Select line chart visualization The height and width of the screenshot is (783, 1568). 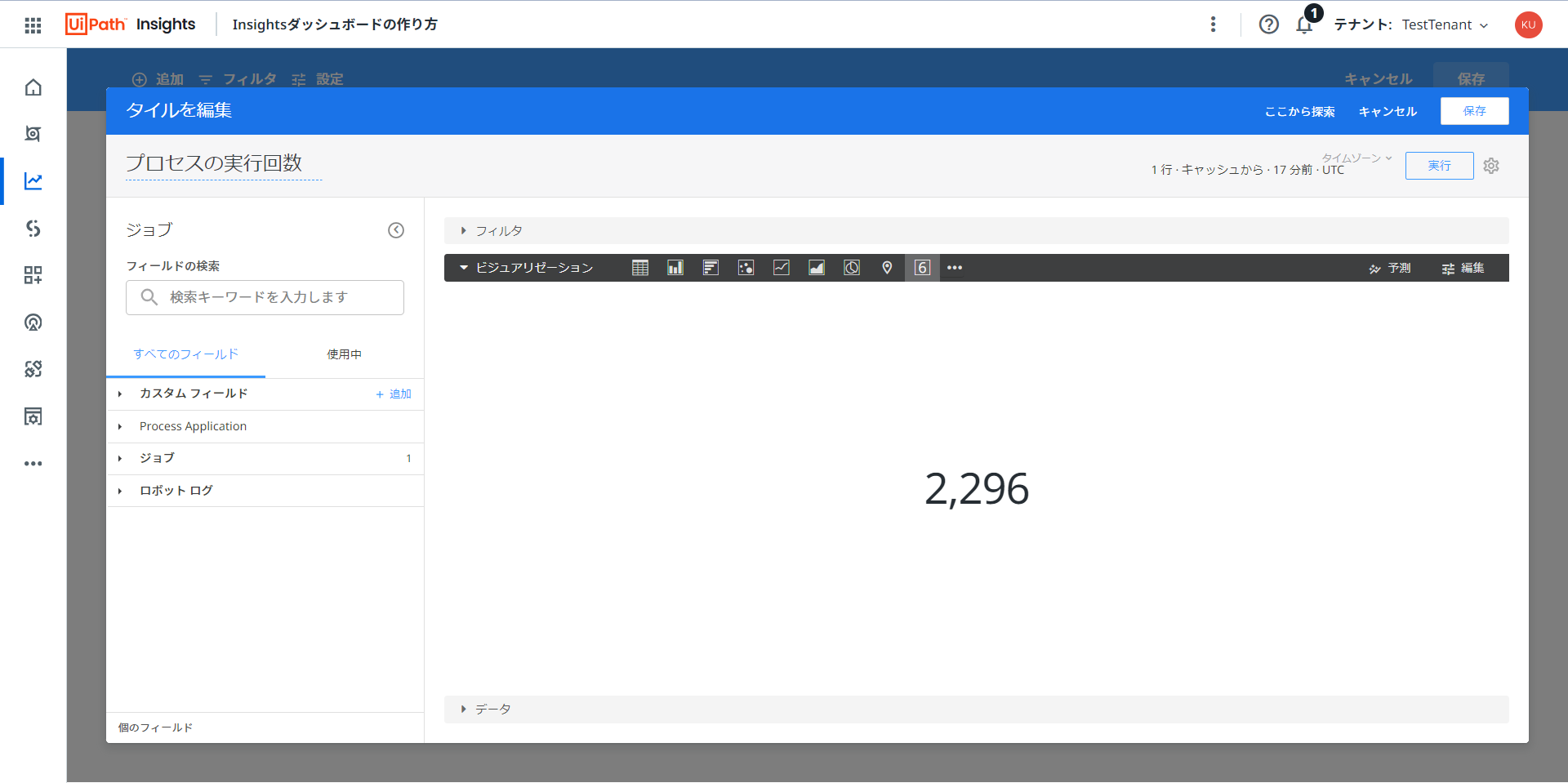click(x=782, y=268)
